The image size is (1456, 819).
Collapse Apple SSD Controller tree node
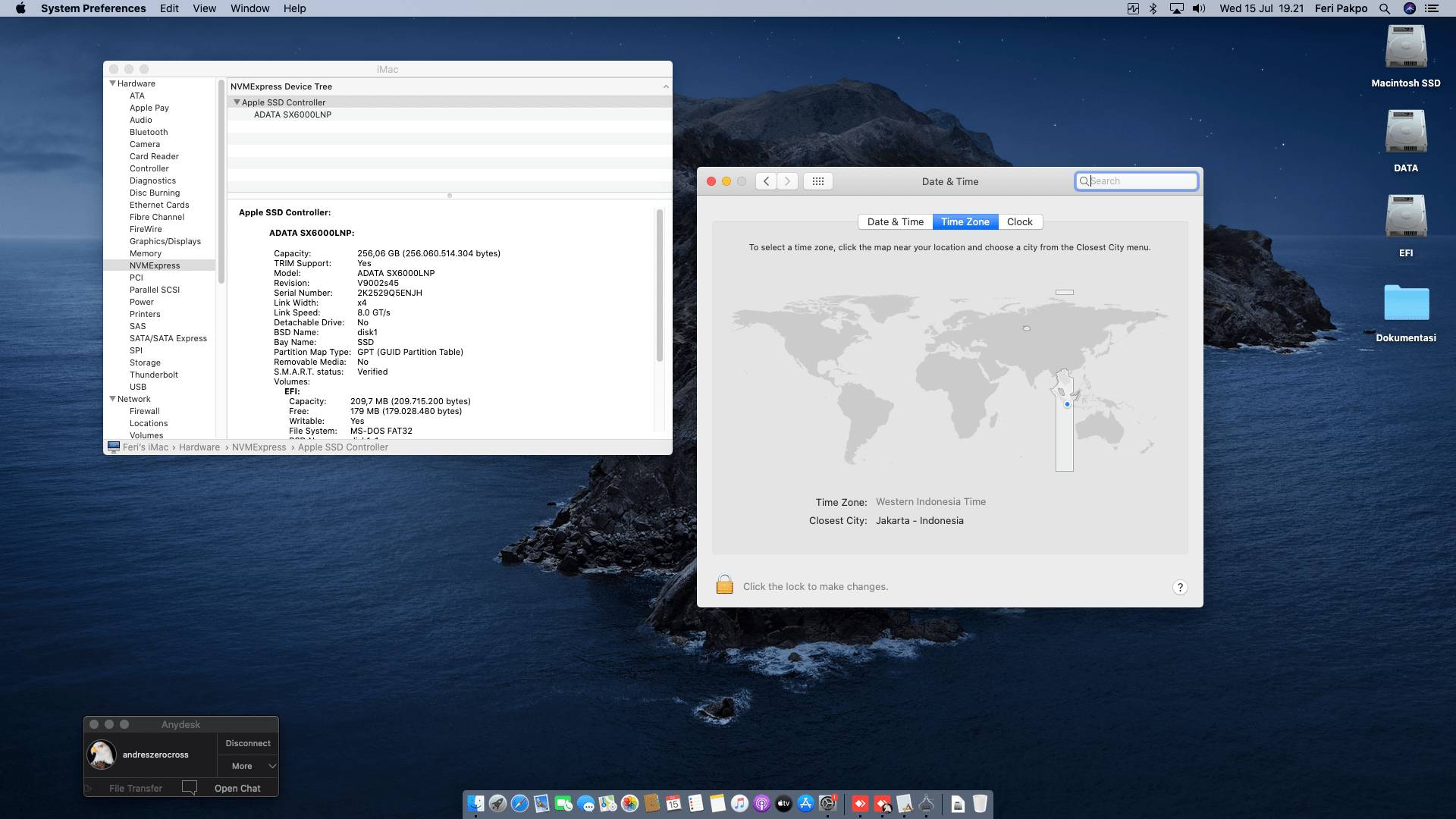tap(237, 102)
